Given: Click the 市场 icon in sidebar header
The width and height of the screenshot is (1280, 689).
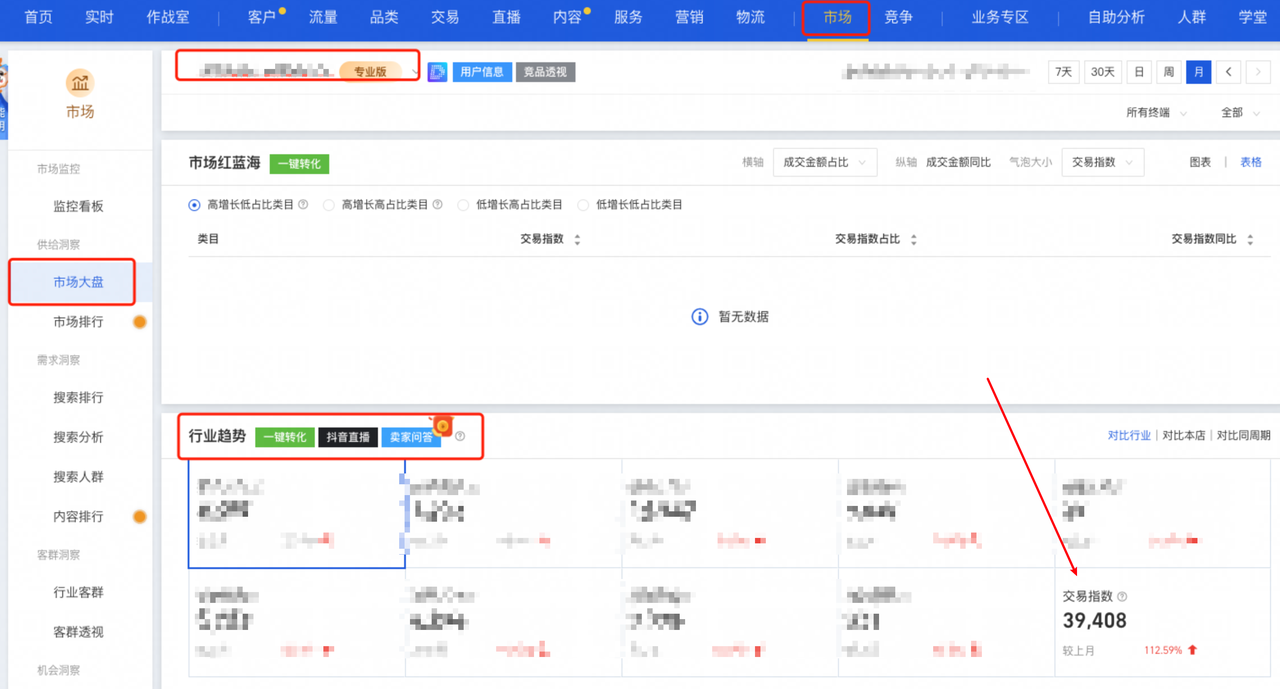Looking at the screenshot, I should (x=80, y=82).
